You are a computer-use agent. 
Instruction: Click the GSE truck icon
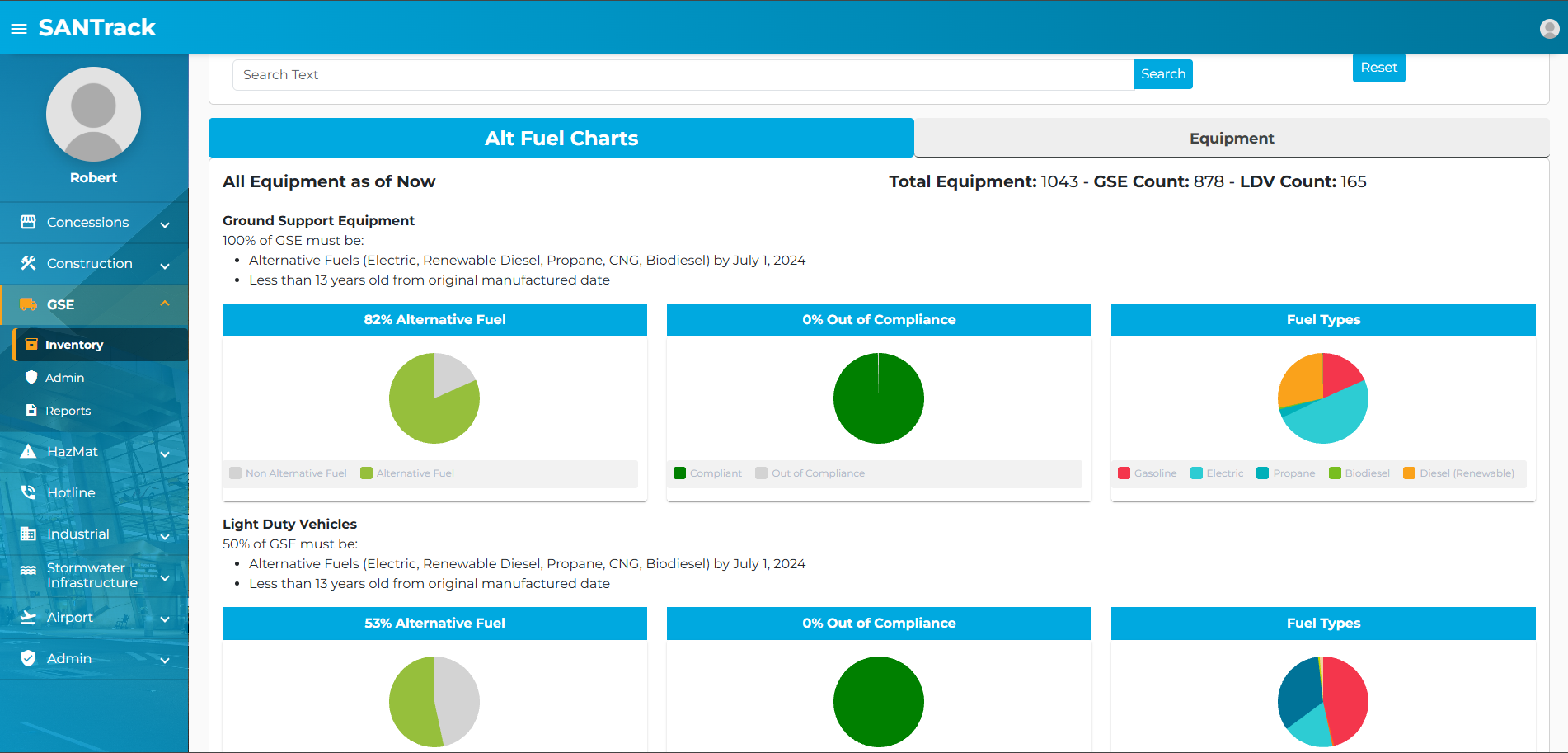[x=28, y=304]
